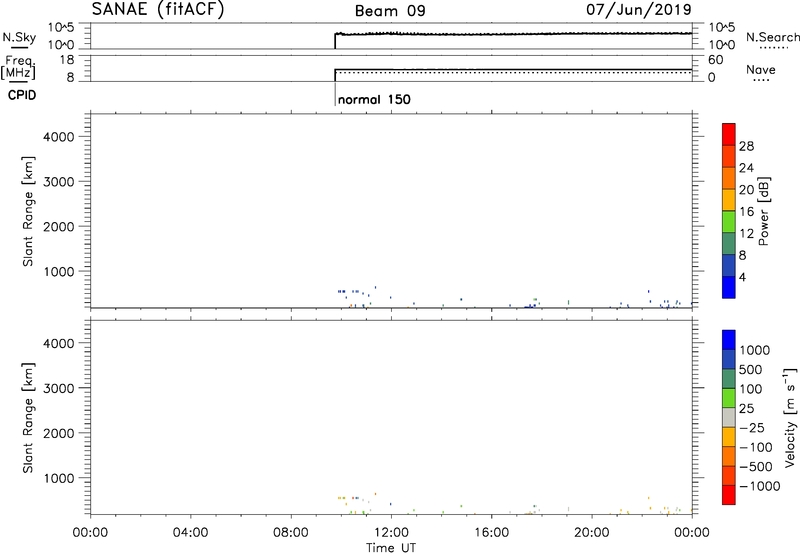
Task: Select the N.Sky legend label
Action: tap(19, 37)
